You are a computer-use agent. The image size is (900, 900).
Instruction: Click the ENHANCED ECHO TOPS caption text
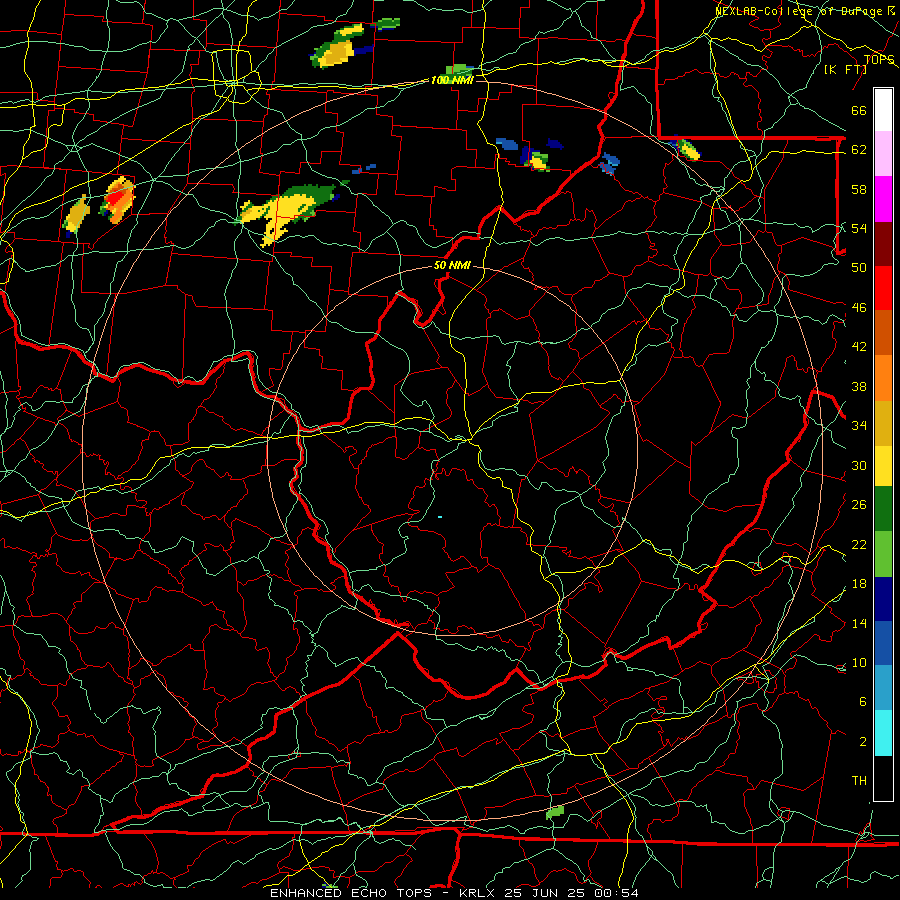454,893
